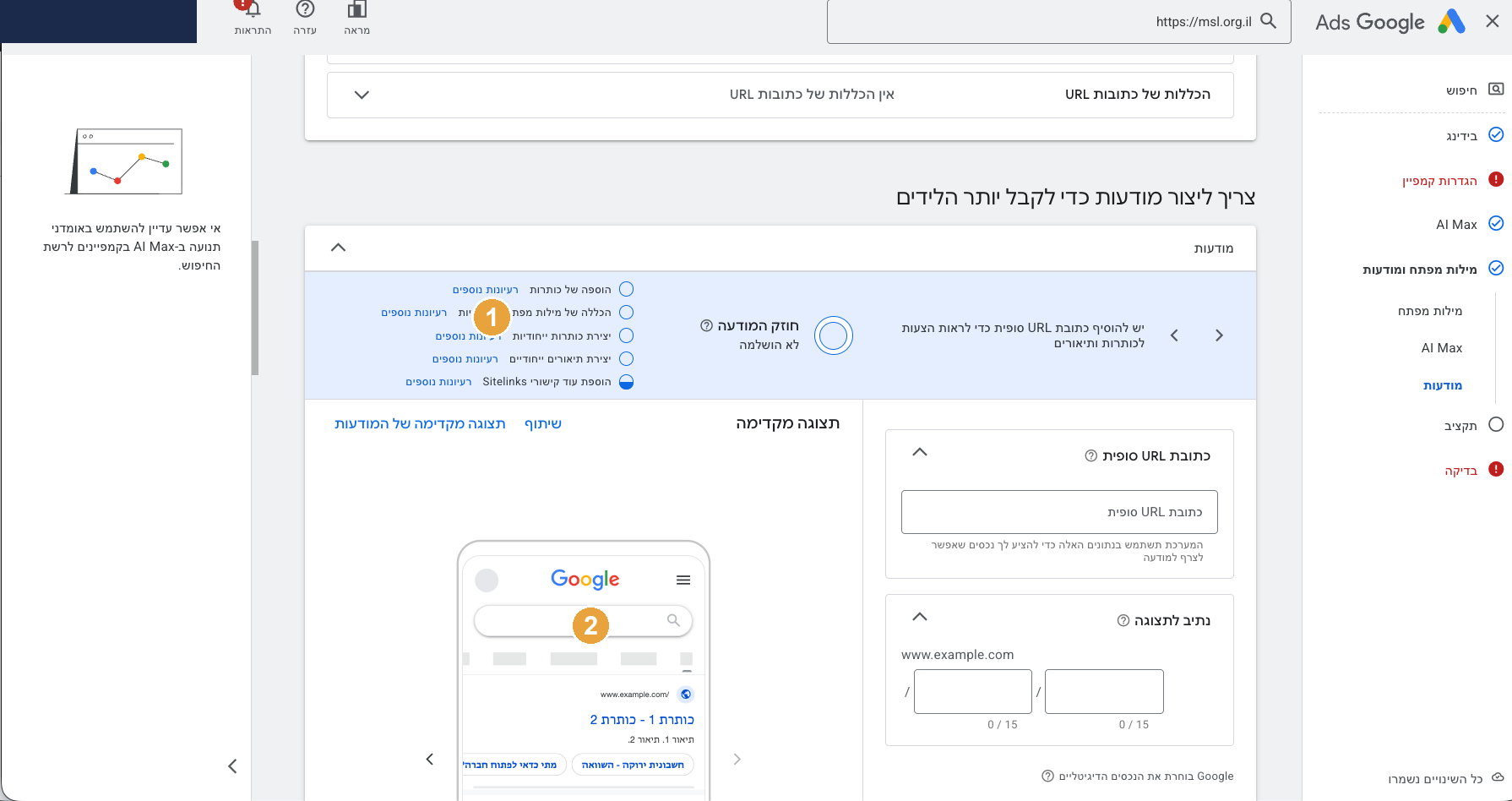Click the line chart illustration thumbnail
The width and height of the screenshot is (1512, 801).
[x=124, y=161]
